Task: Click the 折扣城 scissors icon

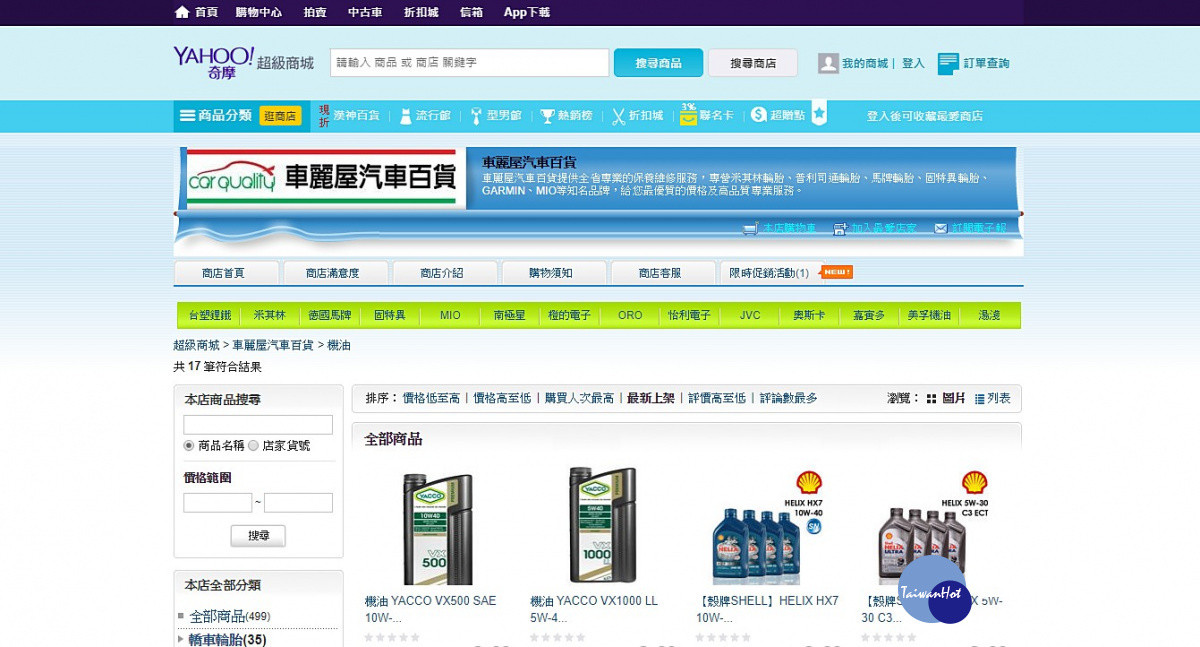Action: click(x=618, y=116)
